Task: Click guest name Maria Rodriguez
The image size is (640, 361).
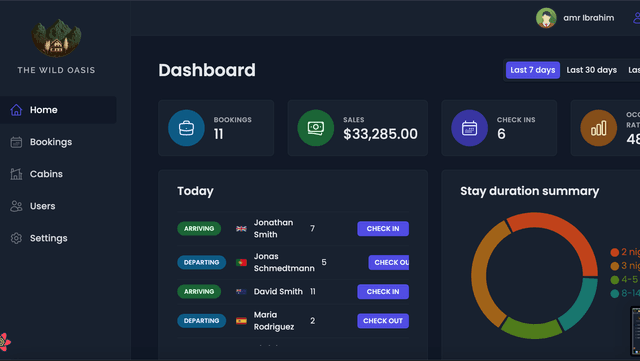Action: point(274,321)
